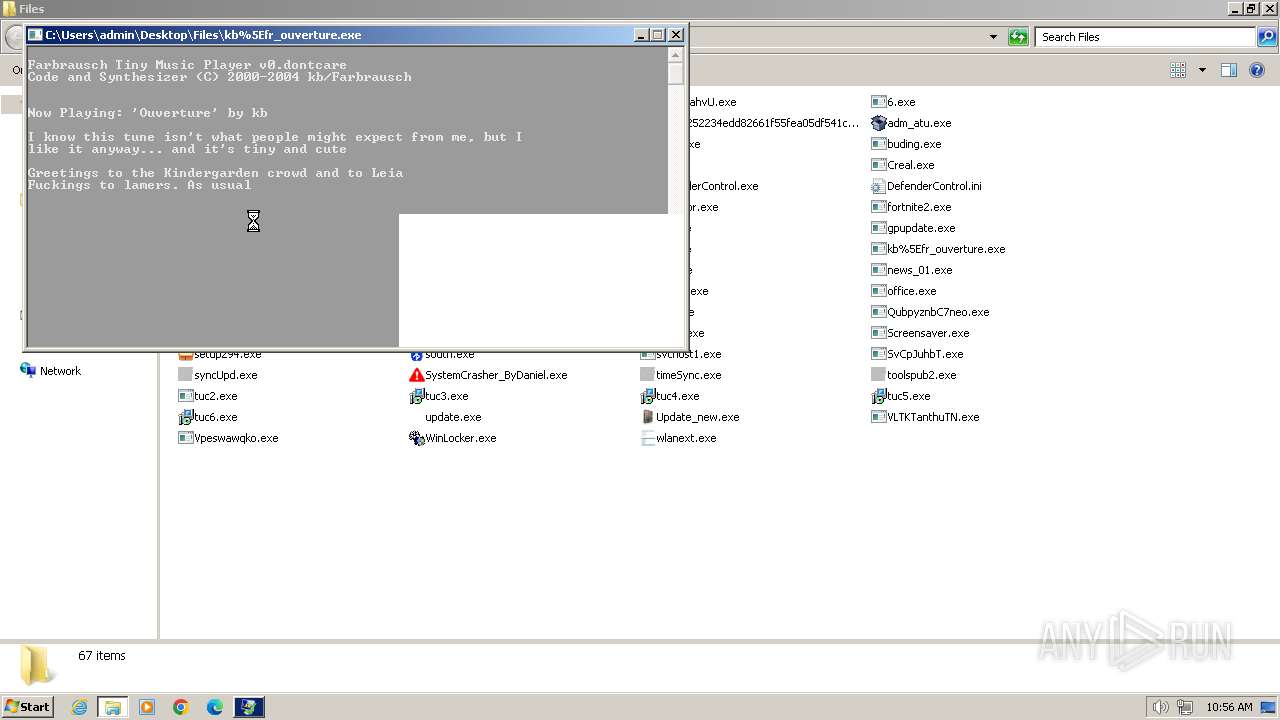Open the console window system menu icon
1280x720 pixels.
pyautogui.click(x=35, y=35)
